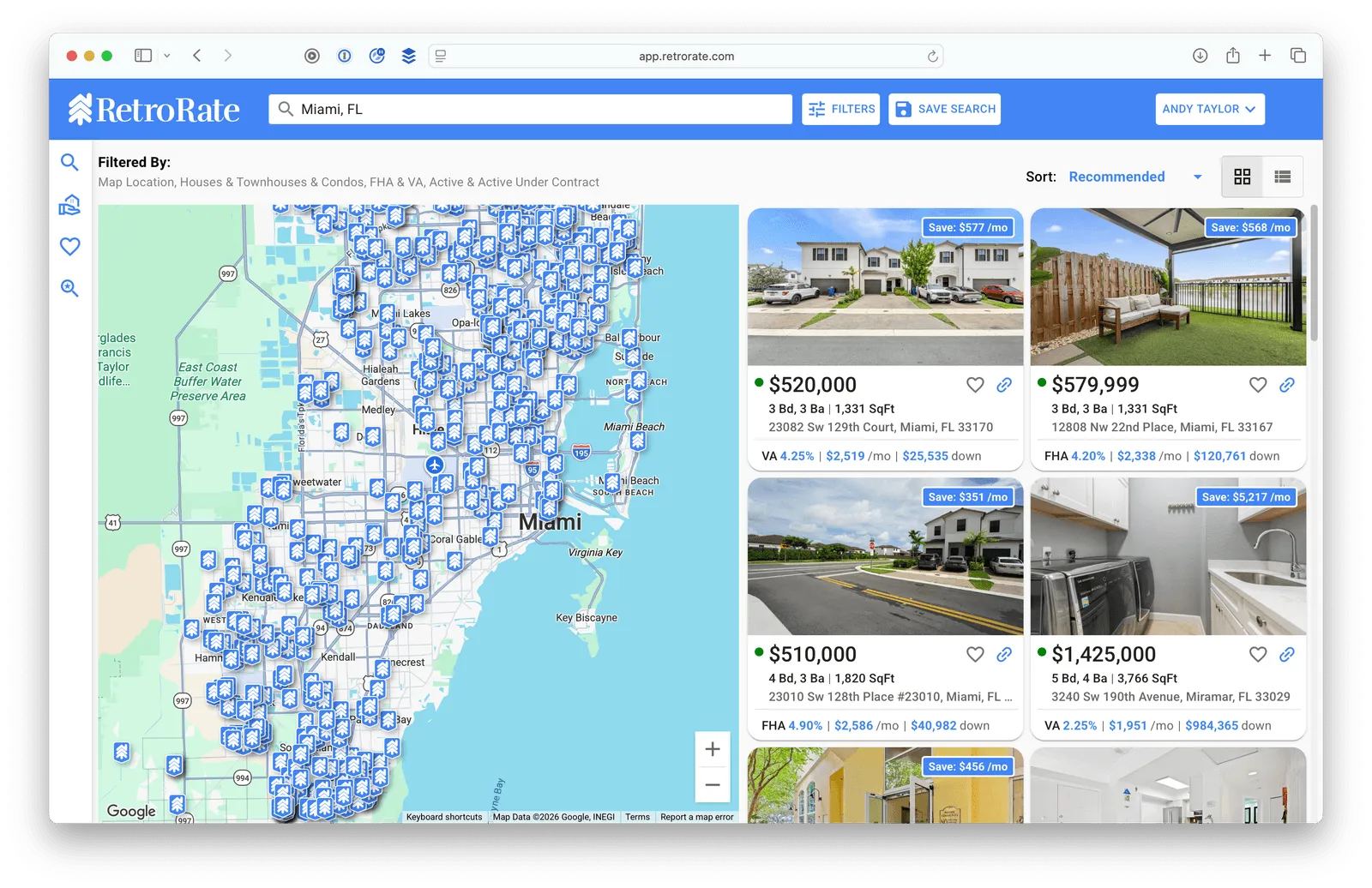Copy link for the $520,000 listing

(1004, 385)
